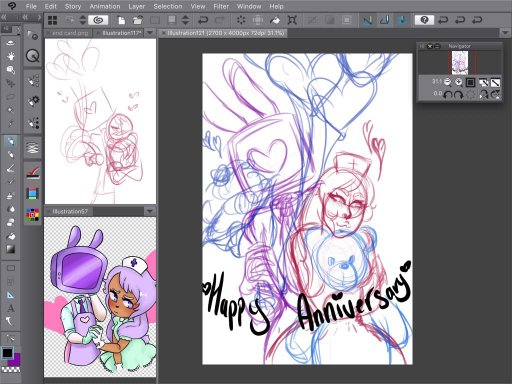
Task: Open canvas tab list dropdown at far right
Action: (x=504, y=33)
